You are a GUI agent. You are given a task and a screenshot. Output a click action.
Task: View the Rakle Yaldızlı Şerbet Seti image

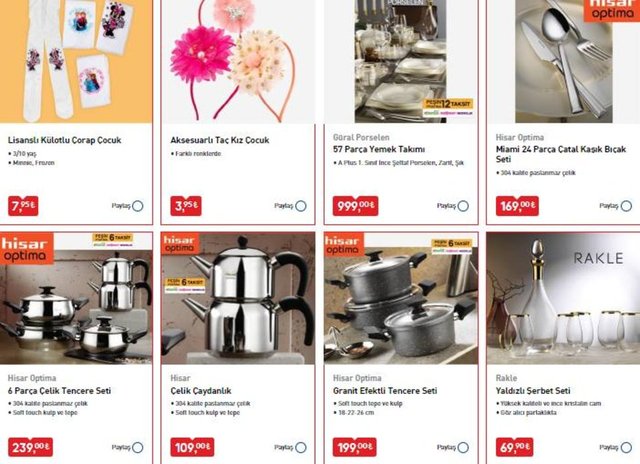(563, 298)
